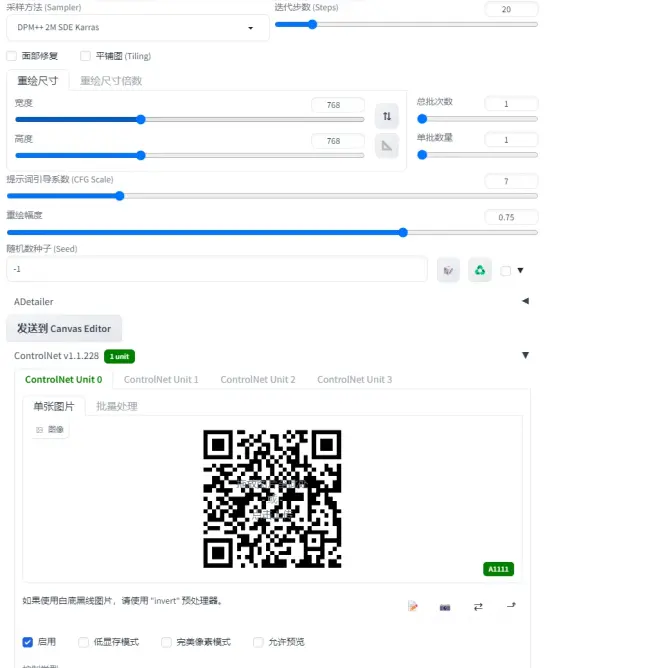Click the 图像 image label icon

point(50,429)
